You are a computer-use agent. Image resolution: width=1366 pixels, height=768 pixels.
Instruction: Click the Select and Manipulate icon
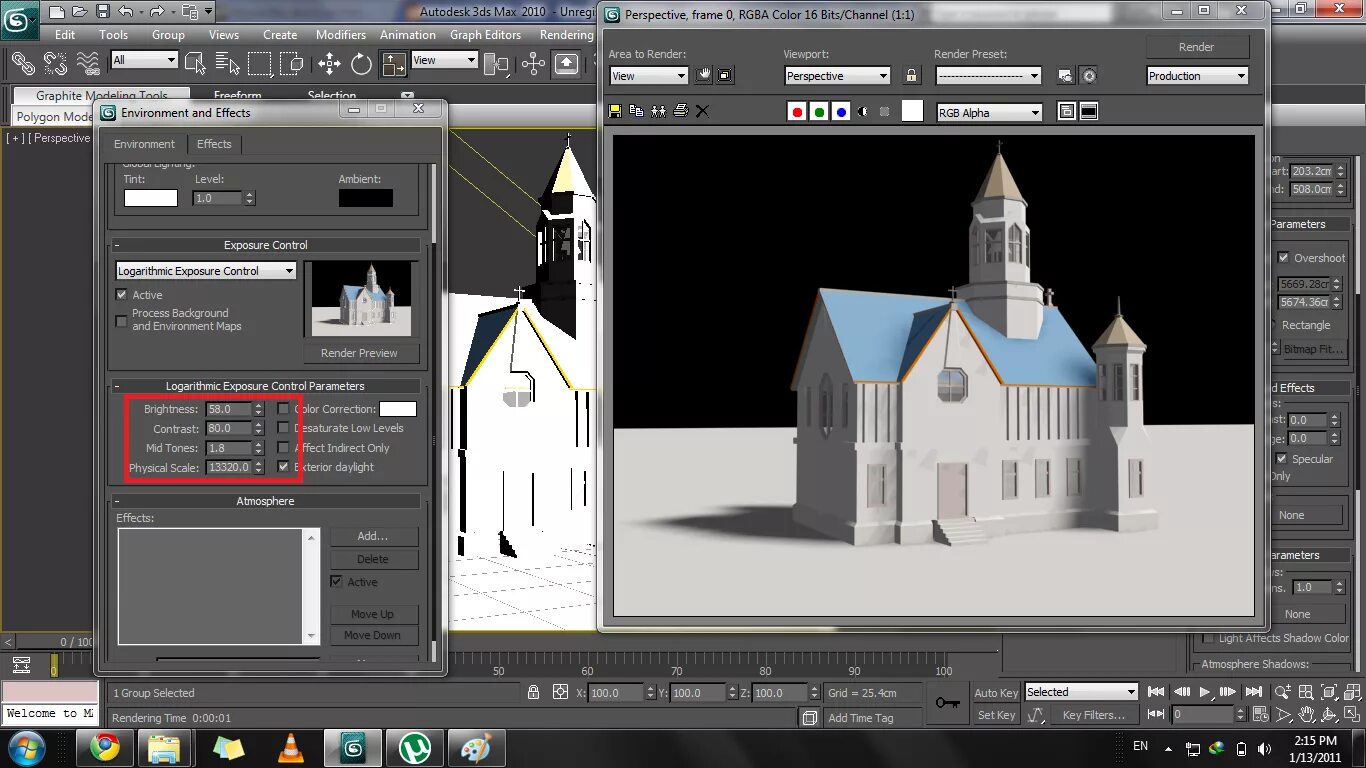coord(533,64)
